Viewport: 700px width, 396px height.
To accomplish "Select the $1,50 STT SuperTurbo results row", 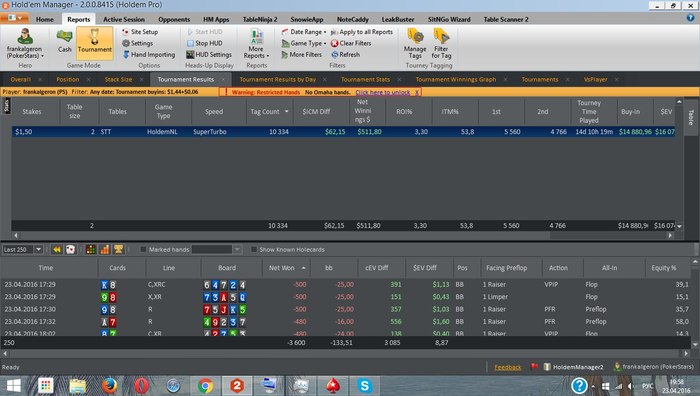I will (343, 132).
